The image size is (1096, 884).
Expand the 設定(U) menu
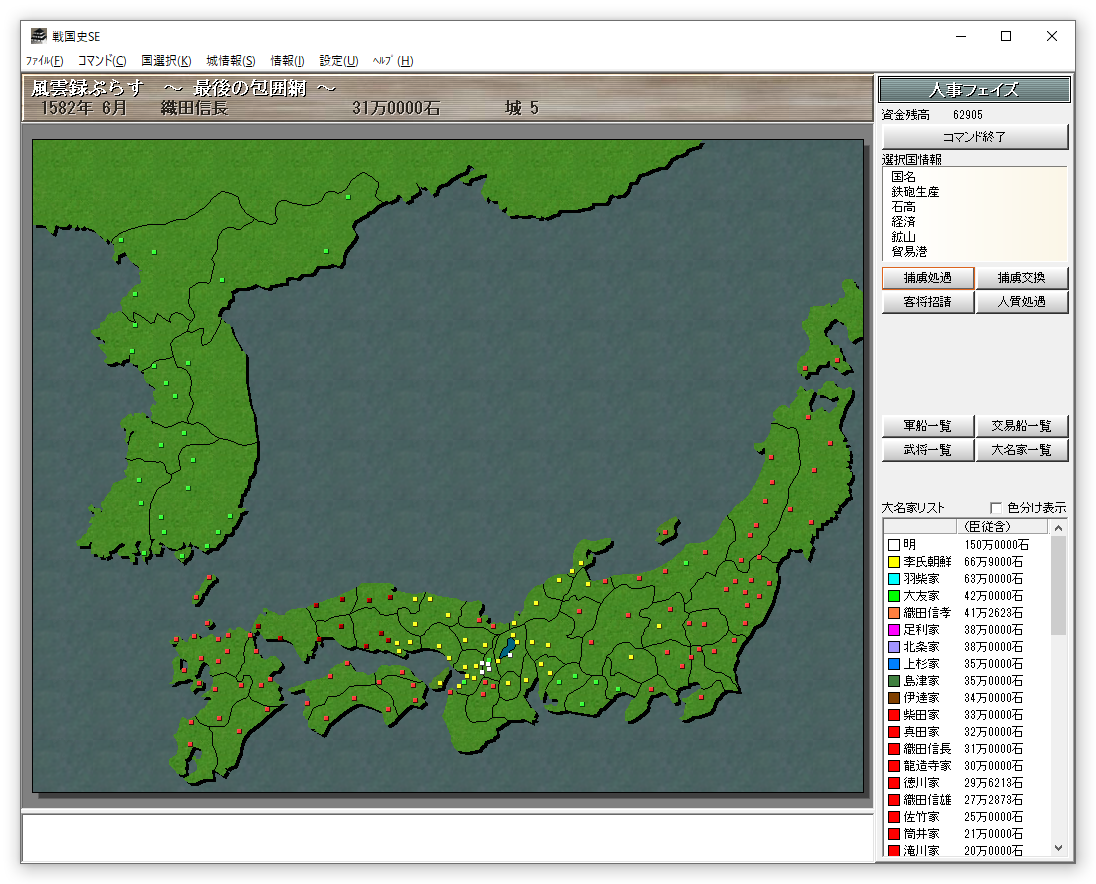point(338,61)
